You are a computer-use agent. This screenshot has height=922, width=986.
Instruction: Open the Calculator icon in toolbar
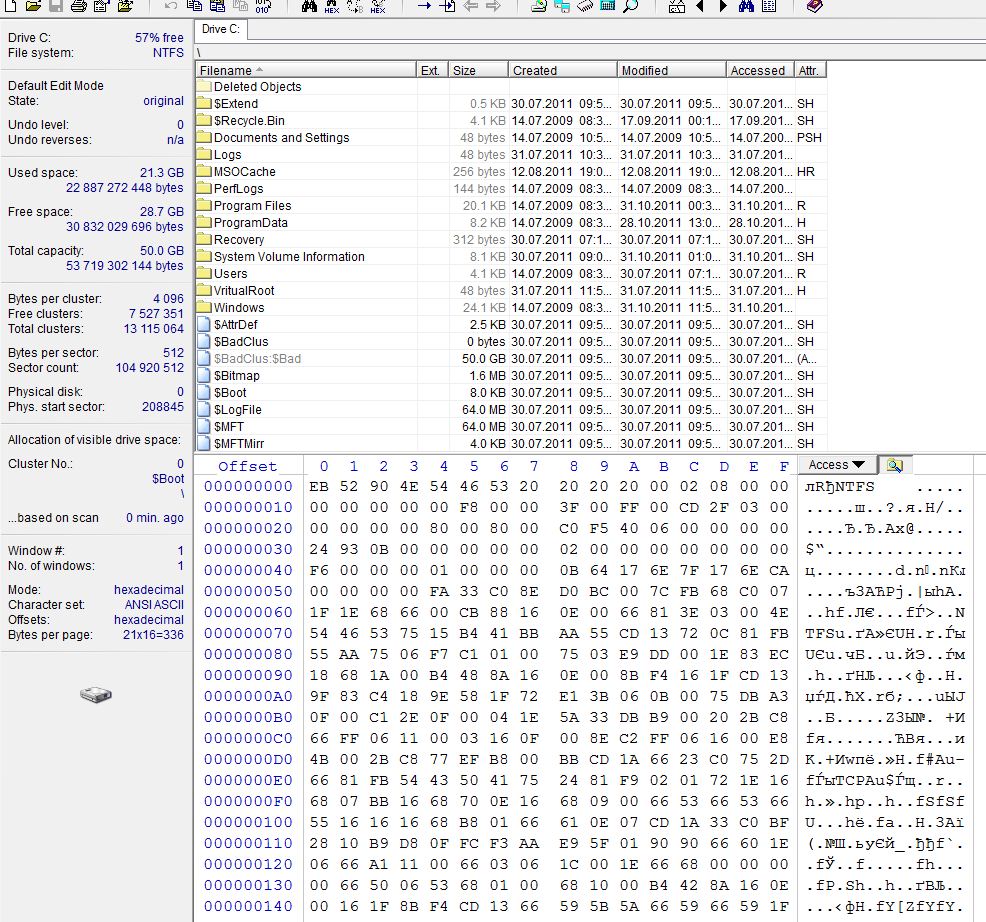tap(607, 6)
